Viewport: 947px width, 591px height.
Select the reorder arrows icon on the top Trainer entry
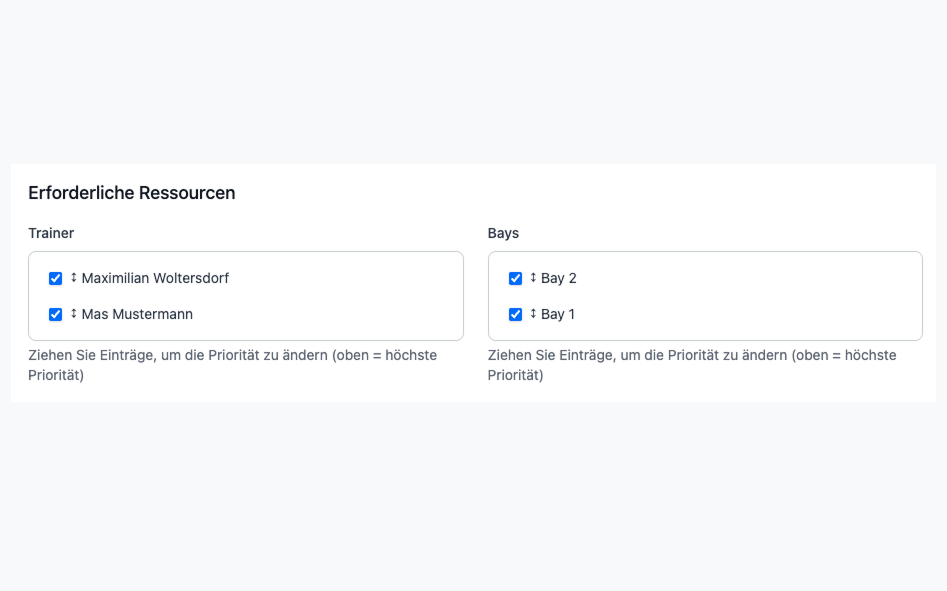coord(73,278)
